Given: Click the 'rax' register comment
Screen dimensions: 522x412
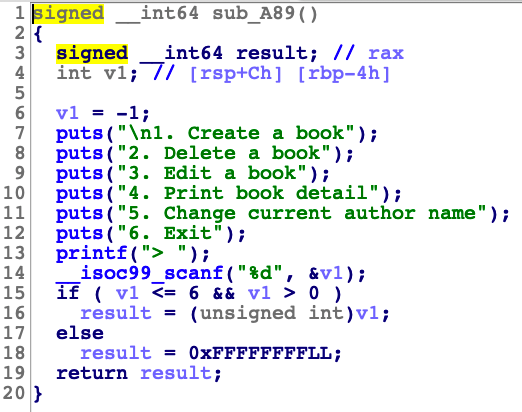Looking at the screenshot, I should coord(386,53).
